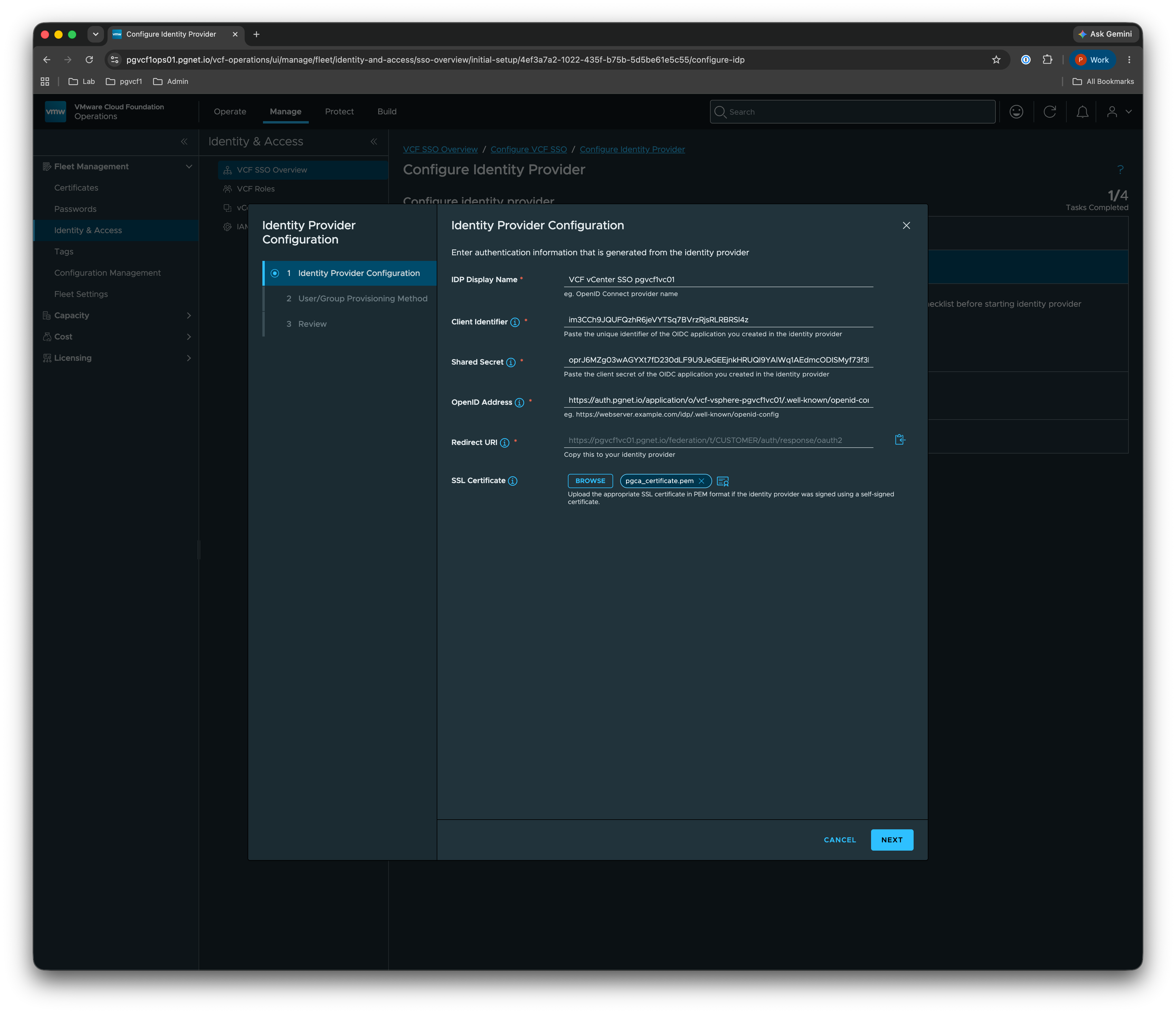The height and width of the screenshot is (1014, 1176).
Task: Click the top Search box
Action: coord(852,112)
